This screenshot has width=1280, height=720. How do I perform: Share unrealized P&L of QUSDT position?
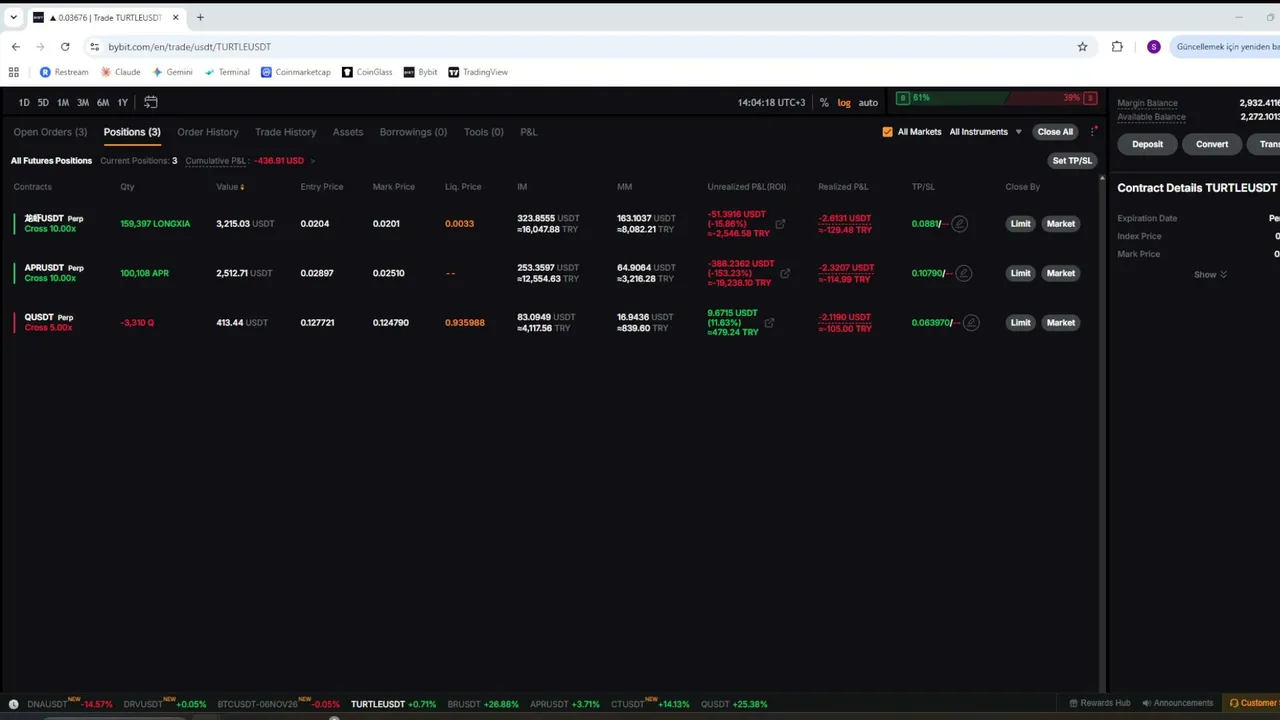pyautogui.click(x=768, y=322)
